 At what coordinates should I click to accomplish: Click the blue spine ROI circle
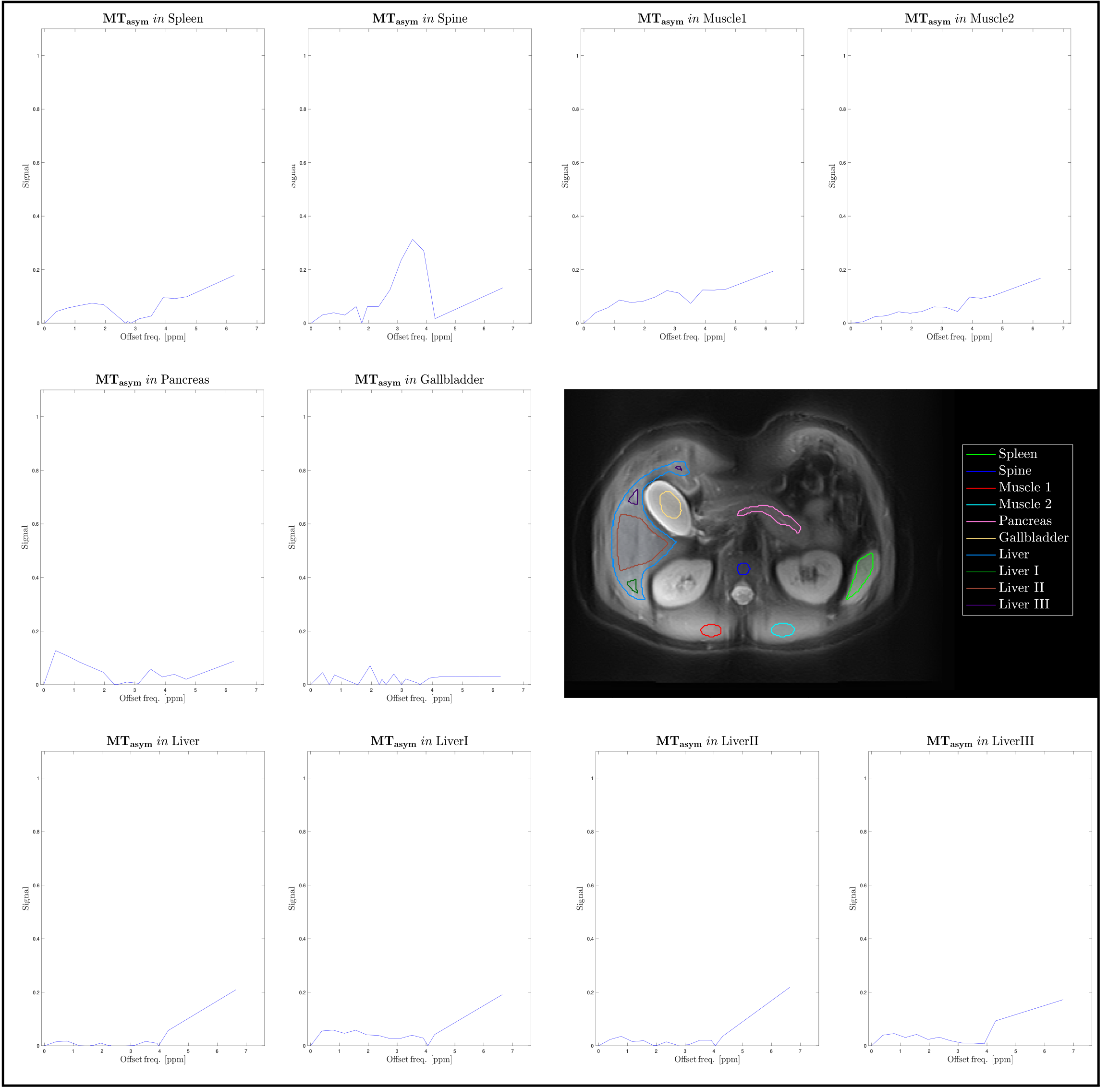click(x=743, y=568)
